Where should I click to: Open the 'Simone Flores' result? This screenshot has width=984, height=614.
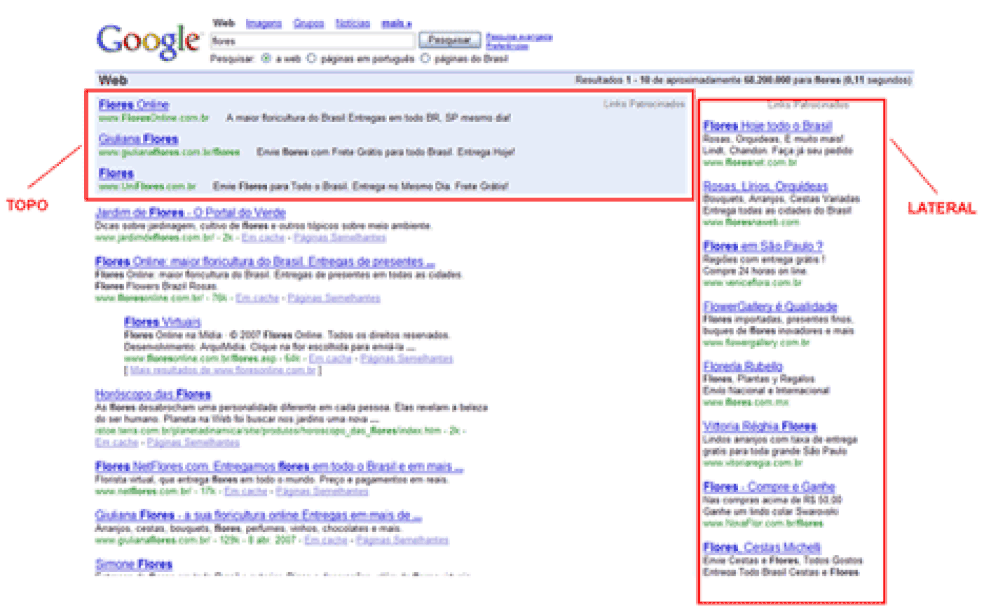tap(134, 564)
